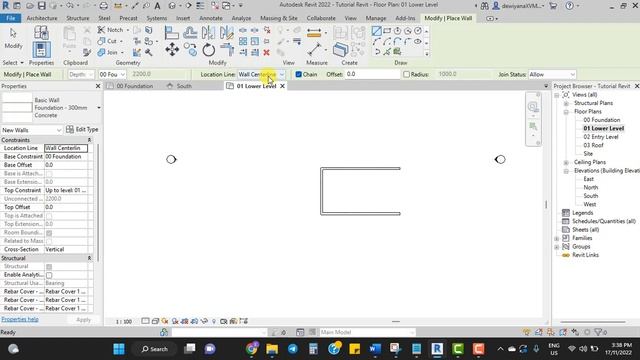
Task: Toggle Top is Attached checkbox
Action: [x=49, y=216]
